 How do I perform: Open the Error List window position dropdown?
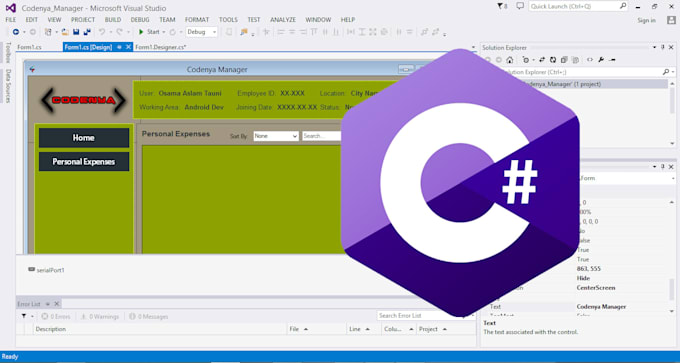[48, 304]
